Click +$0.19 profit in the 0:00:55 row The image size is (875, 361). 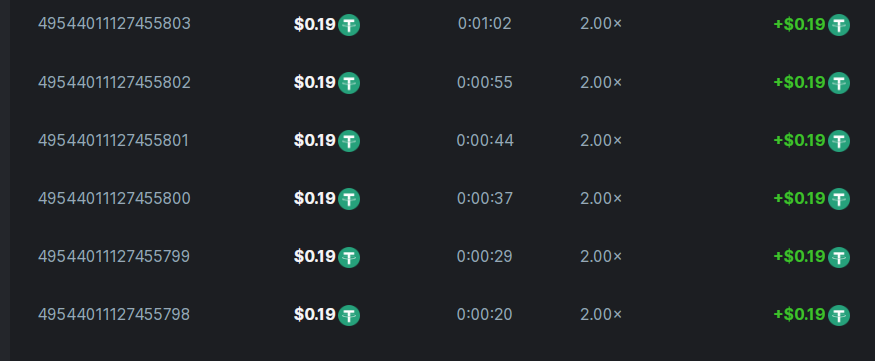click(x=799, y=83)
